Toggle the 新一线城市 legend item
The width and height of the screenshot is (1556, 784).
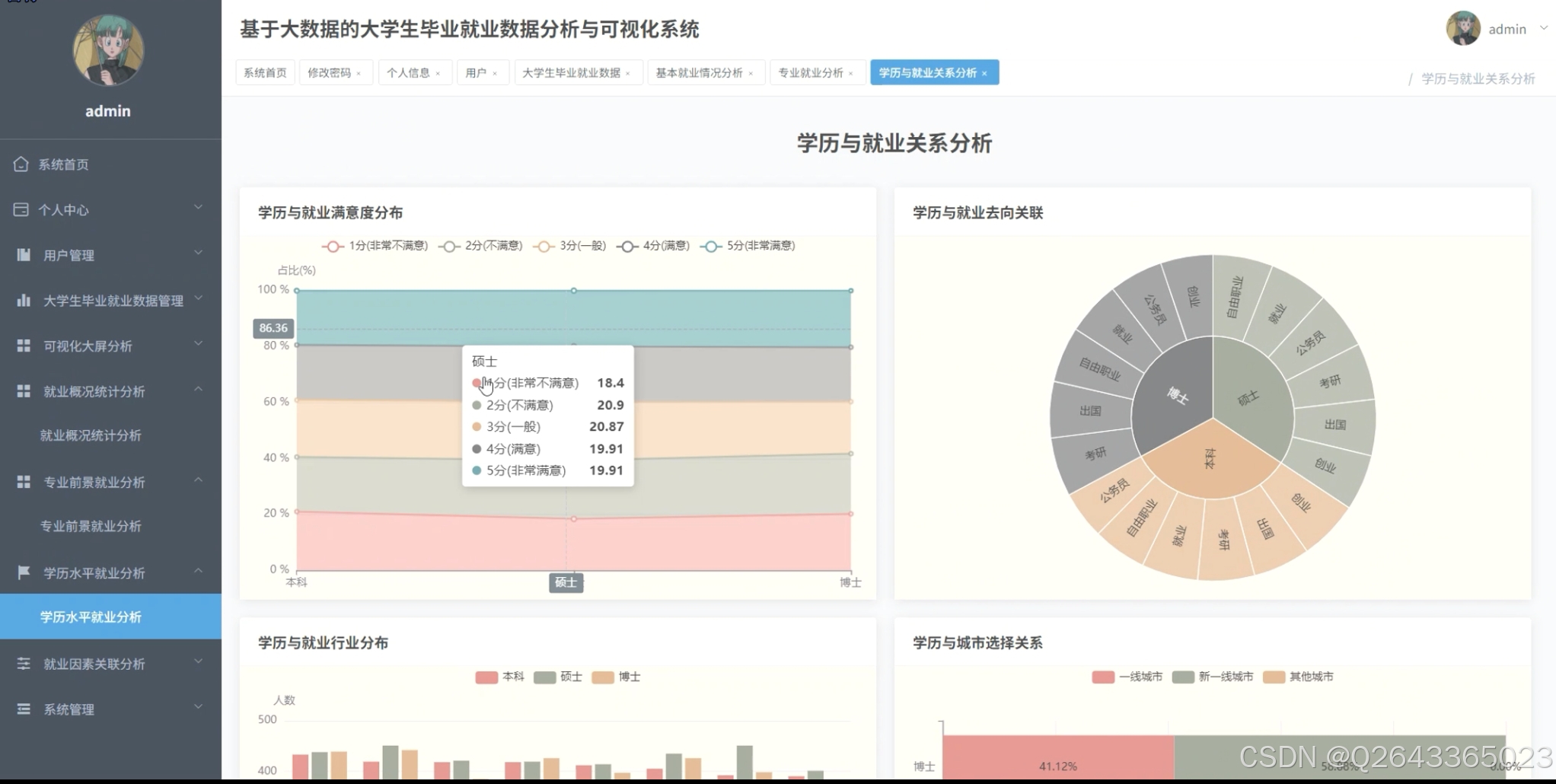click(1211, 677)
